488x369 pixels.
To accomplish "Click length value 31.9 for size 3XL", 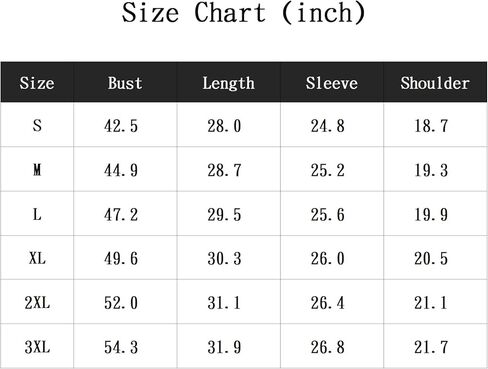I will click(224, 347).
